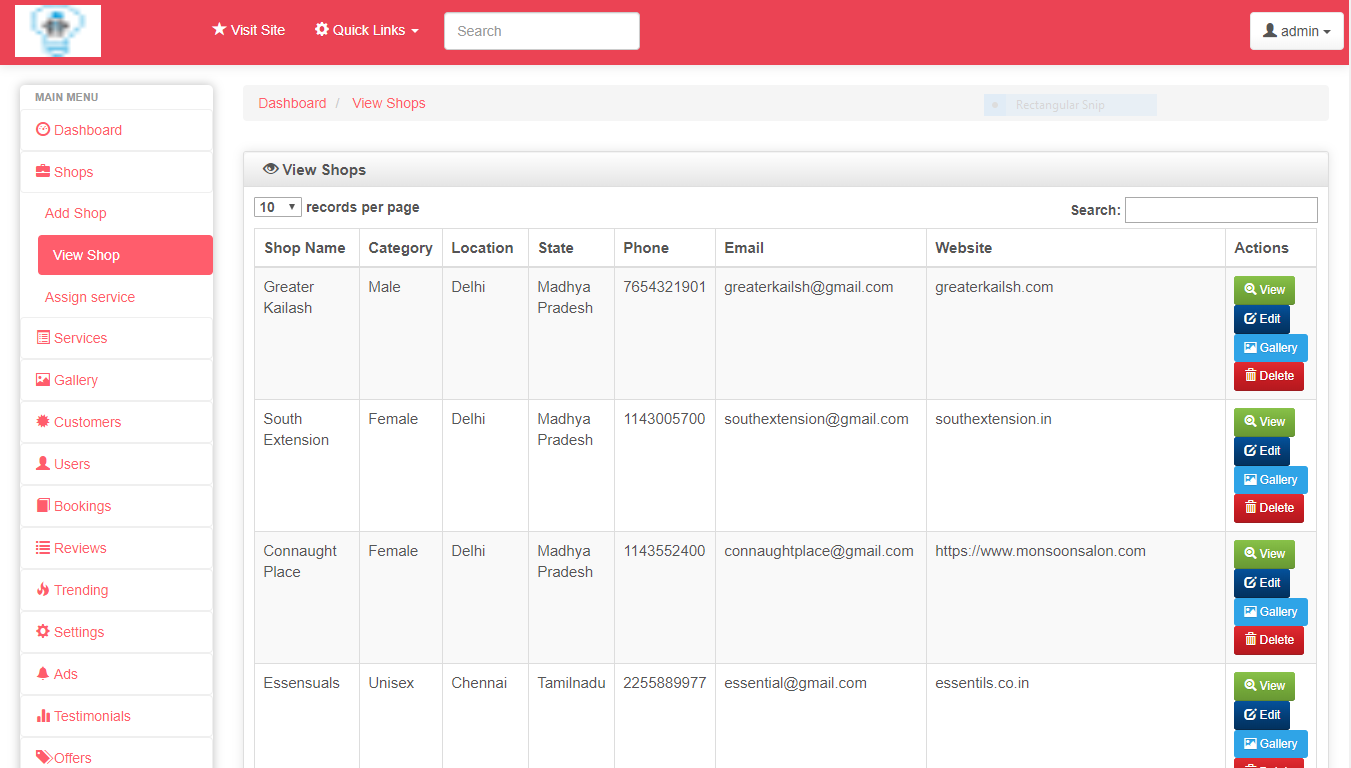View the Greater Kailash shop details

point(1264,290)
